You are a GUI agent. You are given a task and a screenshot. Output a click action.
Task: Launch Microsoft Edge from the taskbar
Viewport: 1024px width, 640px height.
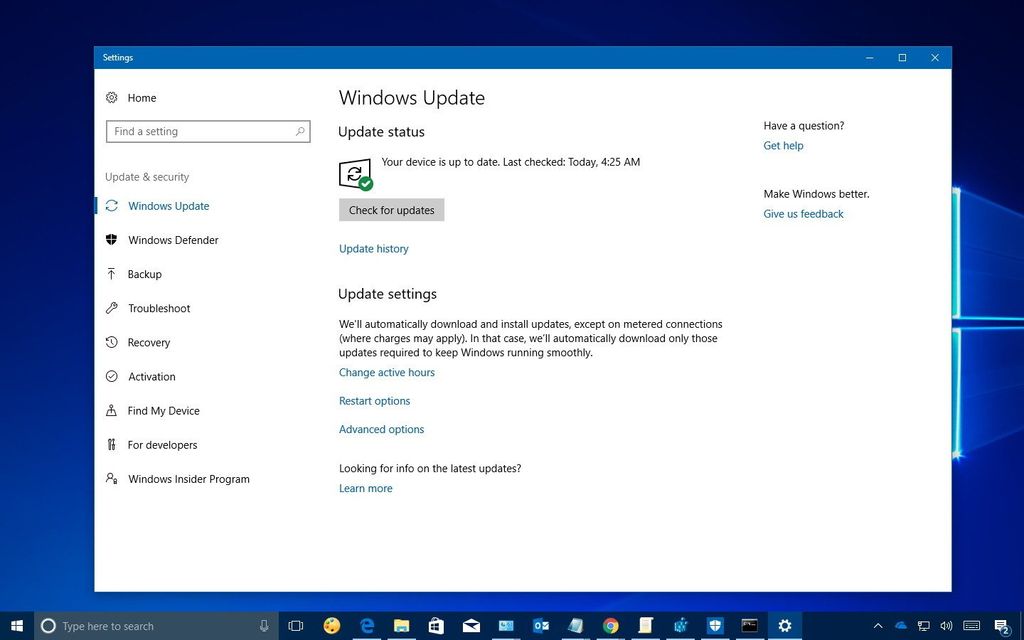[366, 625]
